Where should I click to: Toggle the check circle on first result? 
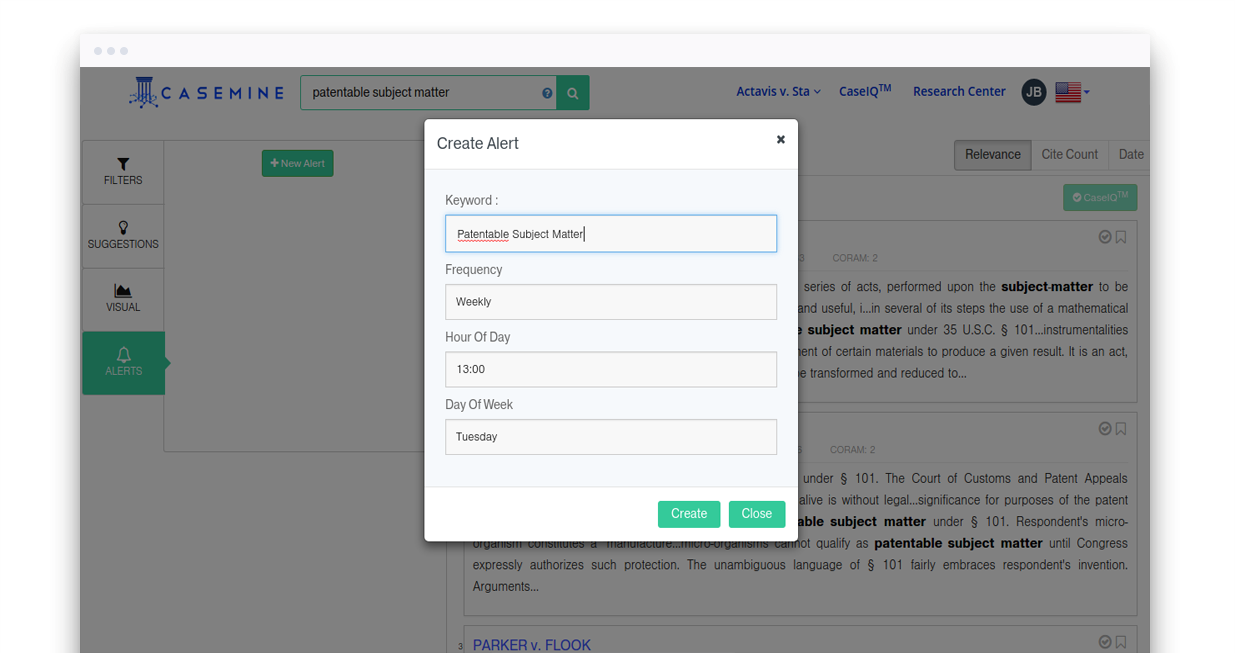pos(1105,237)
